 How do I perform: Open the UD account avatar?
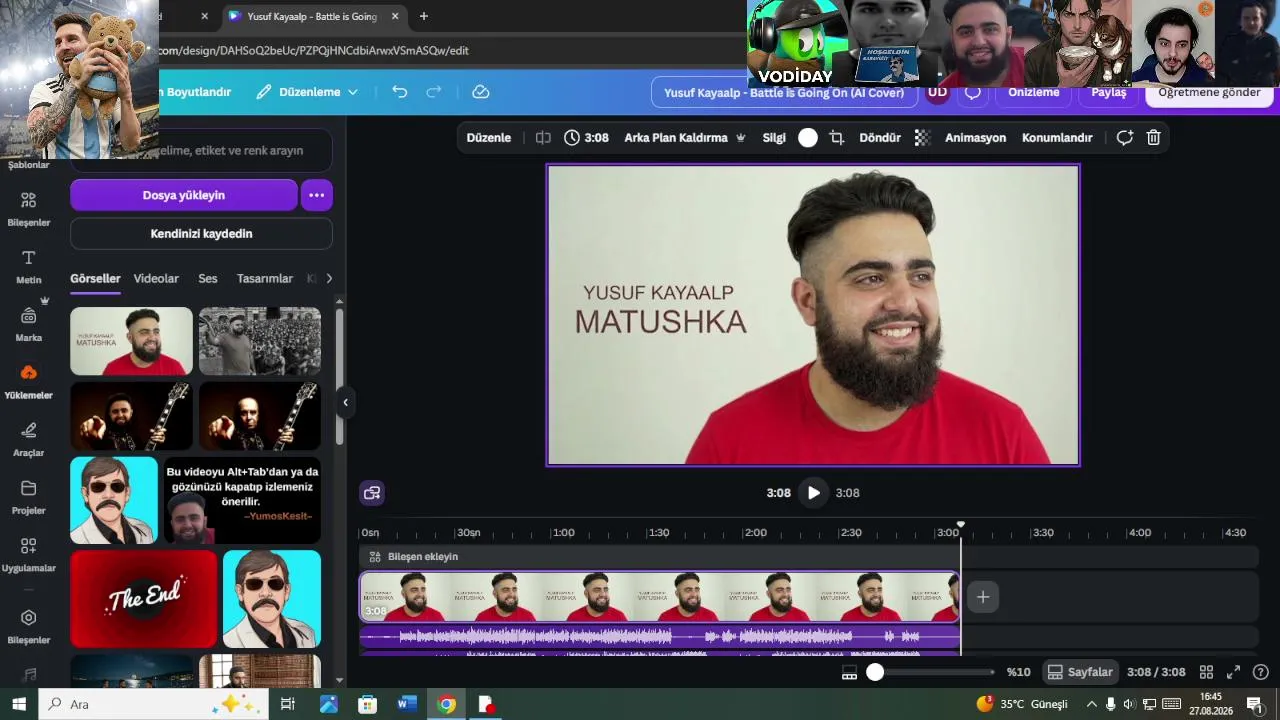(937, 93)
